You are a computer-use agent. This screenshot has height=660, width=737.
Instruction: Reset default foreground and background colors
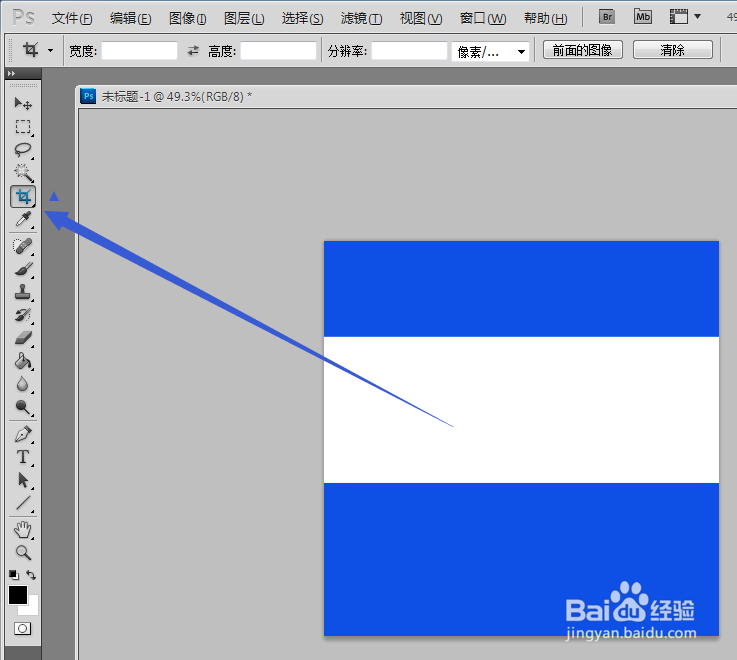tap(14, 574)
